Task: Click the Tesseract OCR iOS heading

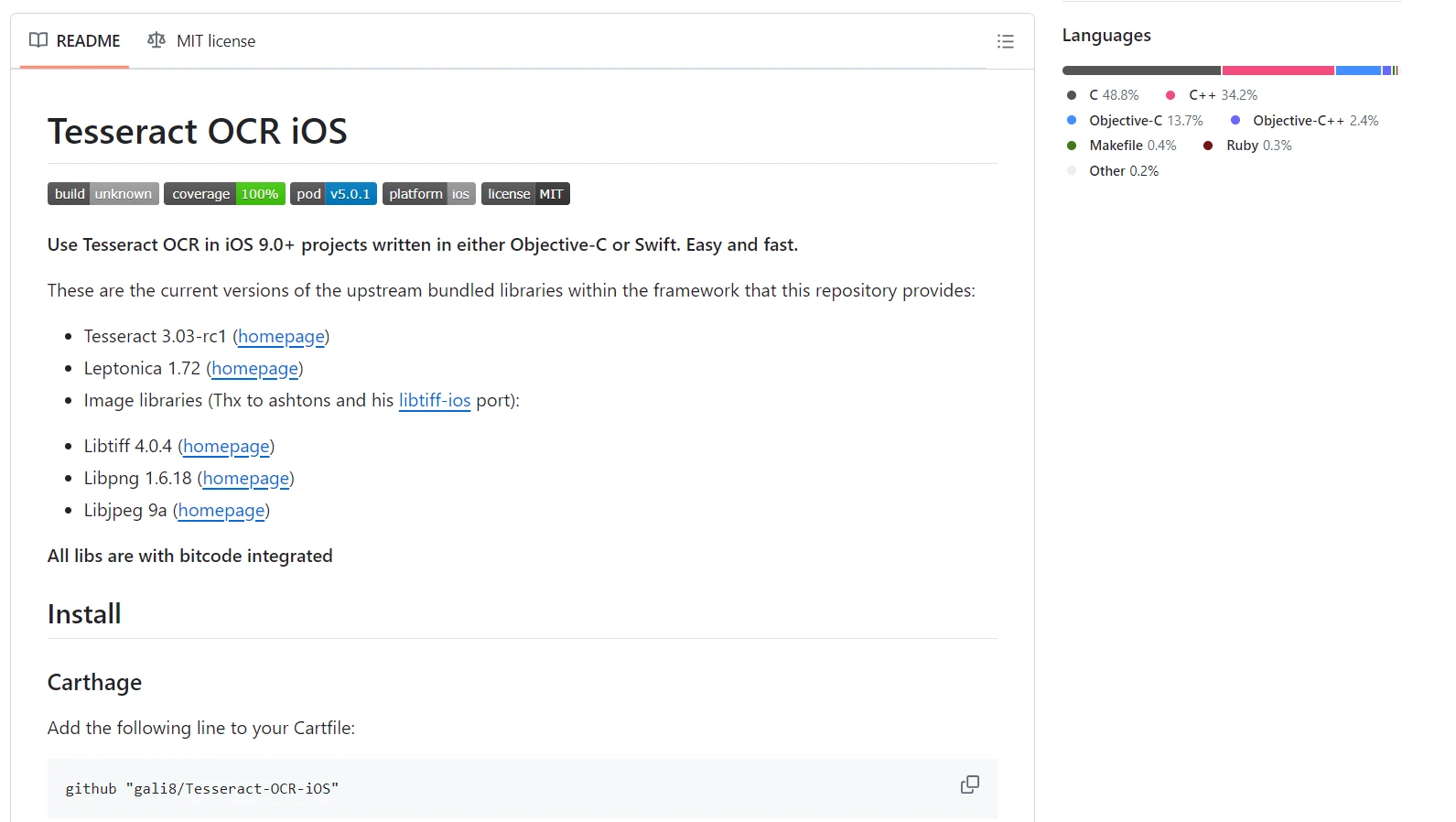Action: coord(198,132)
